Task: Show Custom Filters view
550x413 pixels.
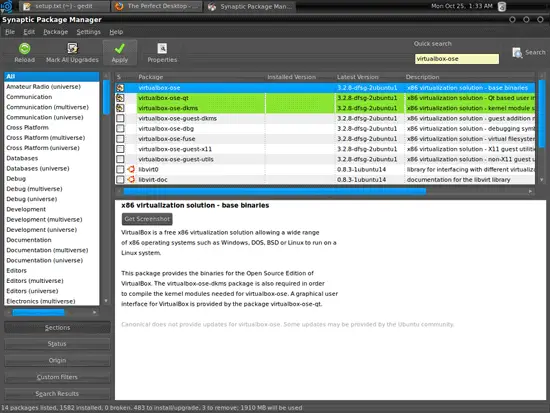Action: (57, 377)
